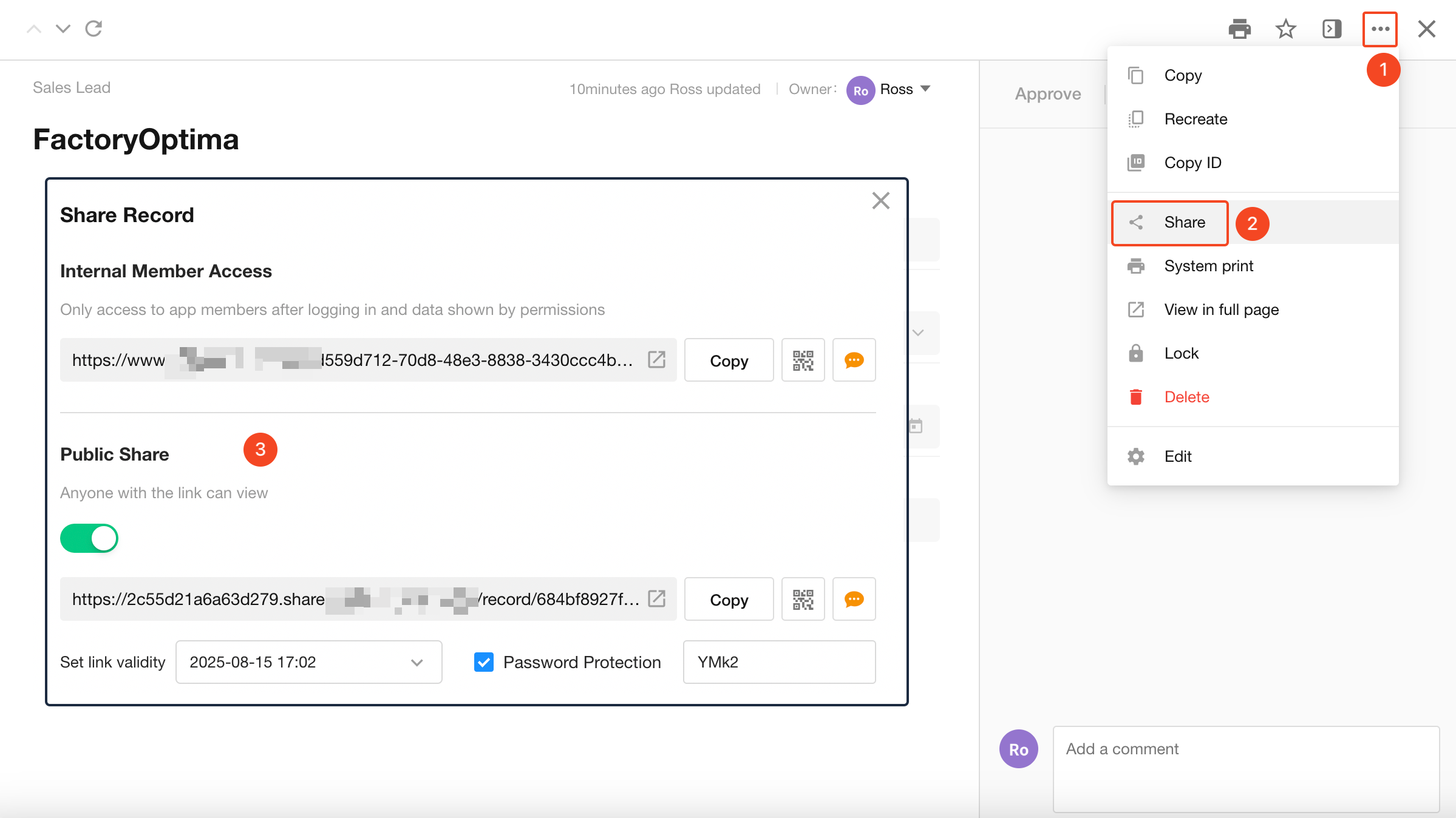Show QR code for public share link
The height and width of the screenshot is (818, 1456).
tap(803, 600)
